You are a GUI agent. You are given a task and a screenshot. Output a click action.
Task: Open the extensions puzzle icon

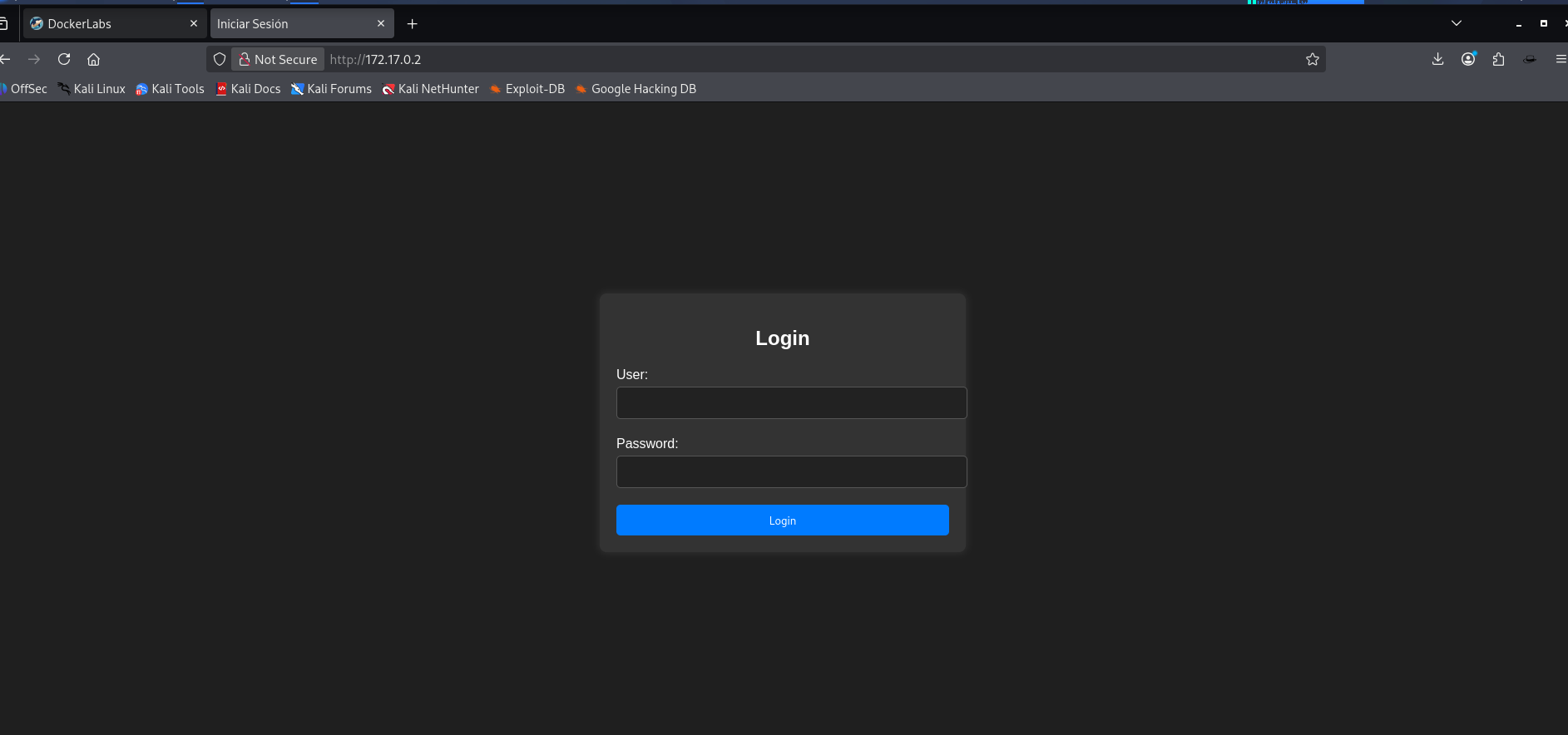point(1498,59)
